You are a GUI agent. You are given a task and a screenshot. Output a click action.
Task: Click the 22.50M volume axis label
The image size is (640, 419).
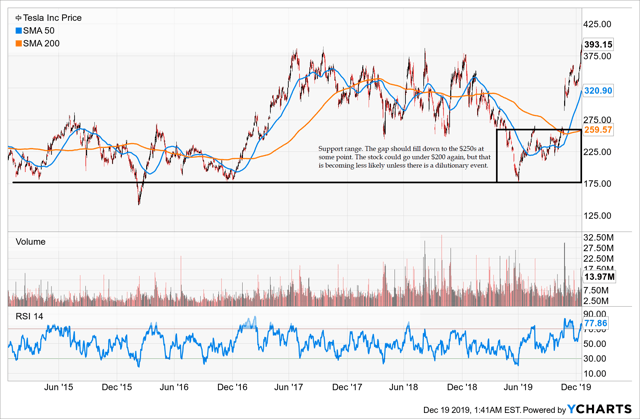(x=599, y=259)
